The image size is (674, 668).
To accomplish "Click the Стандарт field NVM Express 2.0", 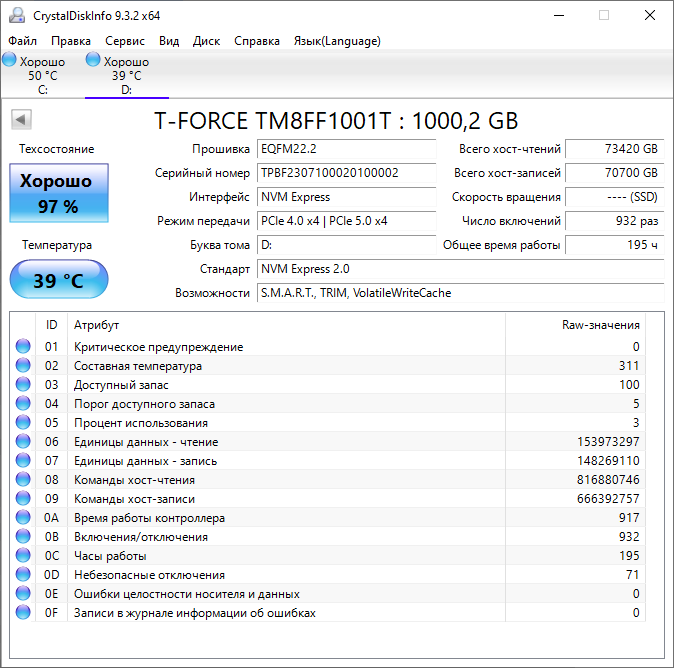I will point(461,269).
